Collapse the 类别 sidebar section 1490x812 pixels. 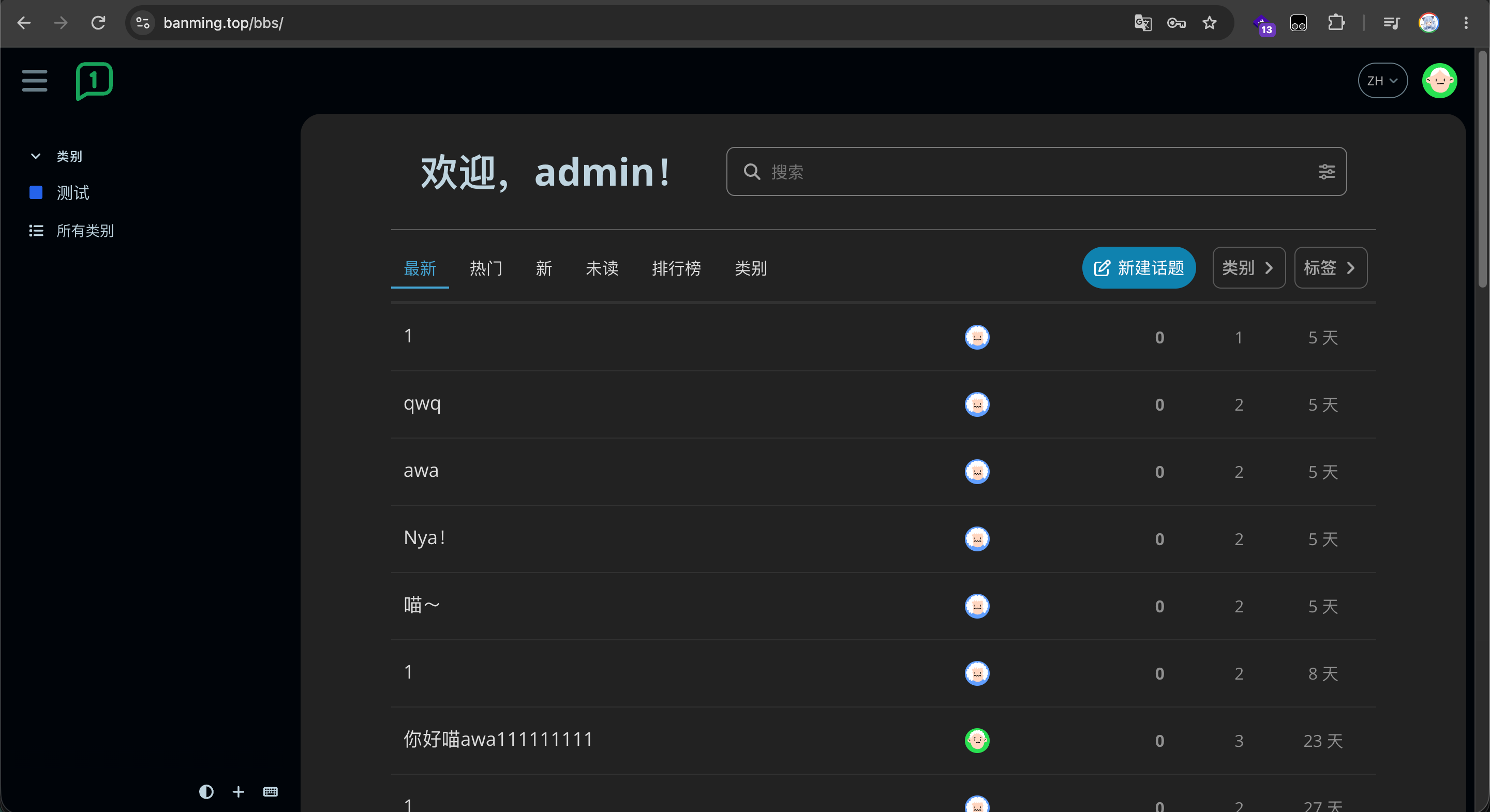[x=55, y=156]
